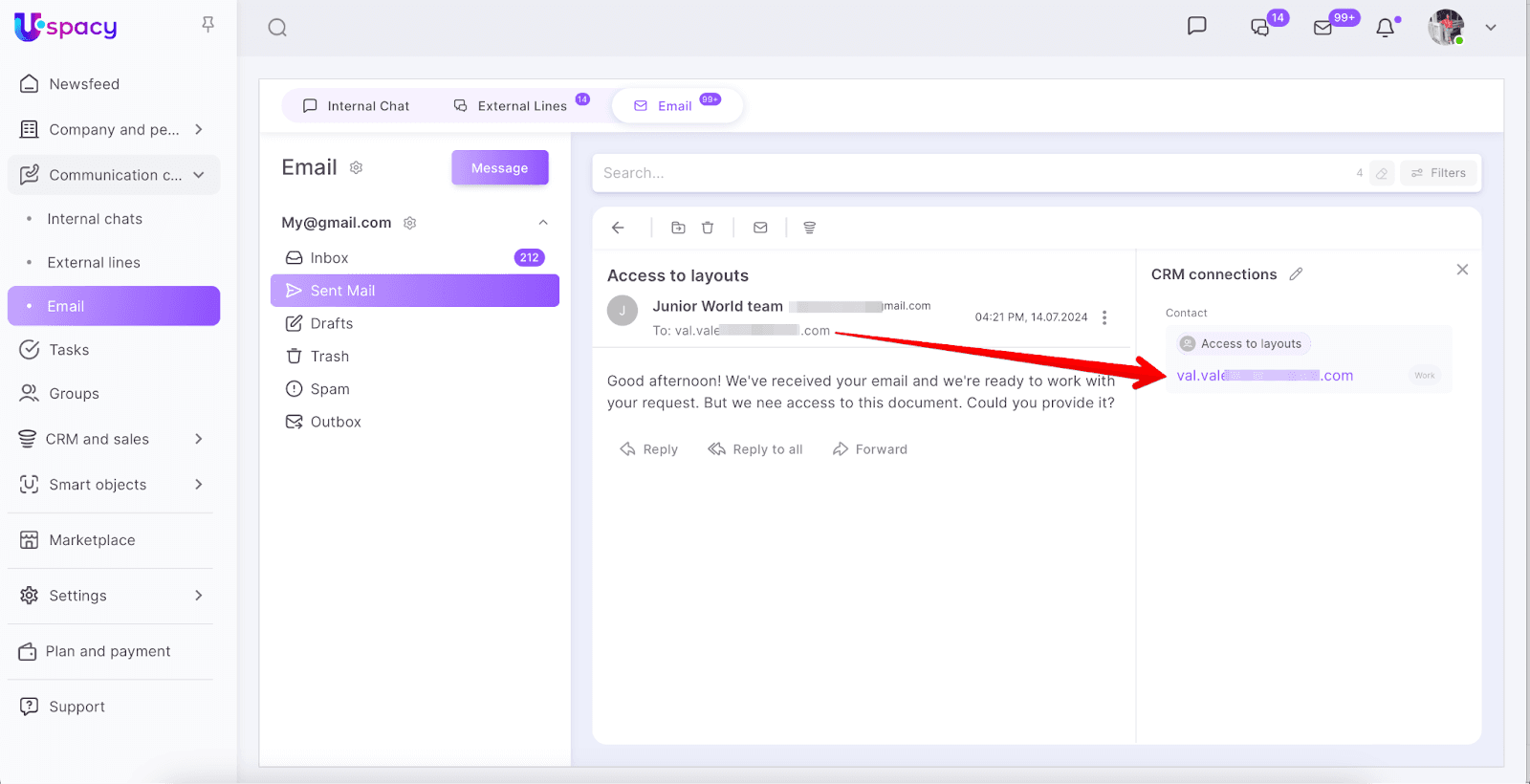
Task: Open the three-dot message options menu
Action: [1104, 317]
